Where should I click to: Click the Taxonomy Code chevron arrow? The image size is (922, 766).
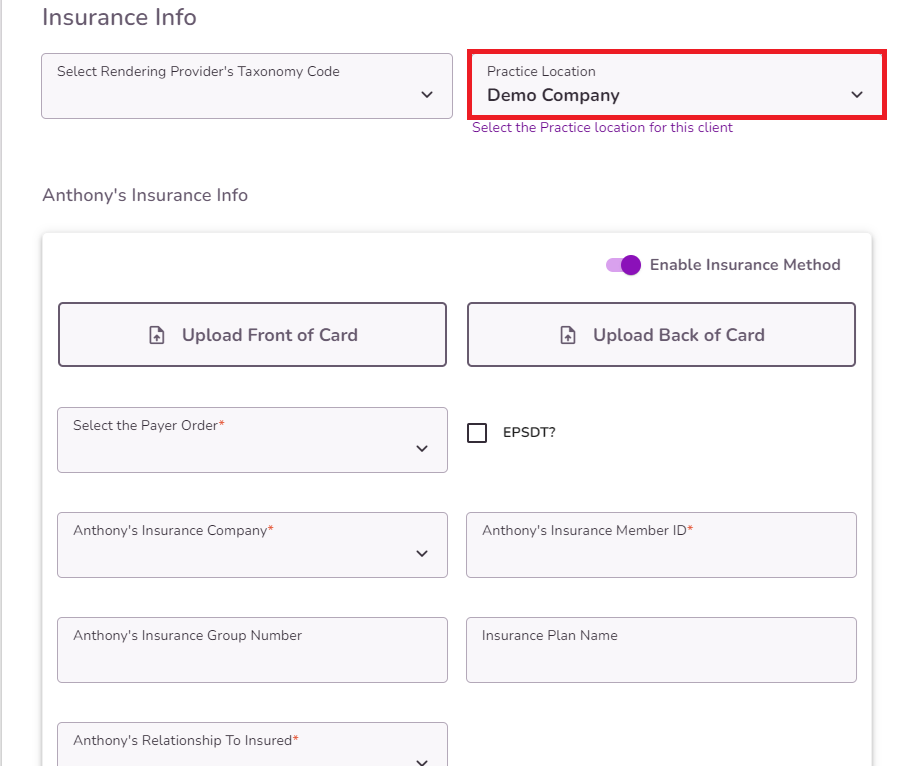click(427, 95)
